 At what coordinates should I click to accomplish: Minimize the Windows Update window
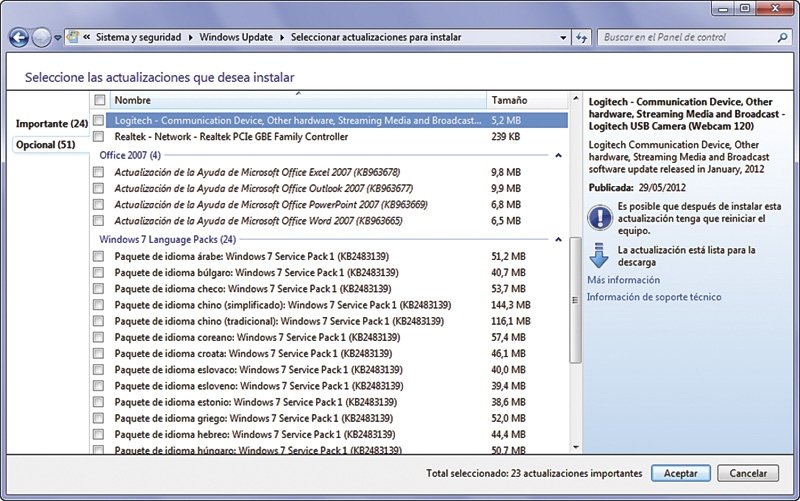pos(722,9)
